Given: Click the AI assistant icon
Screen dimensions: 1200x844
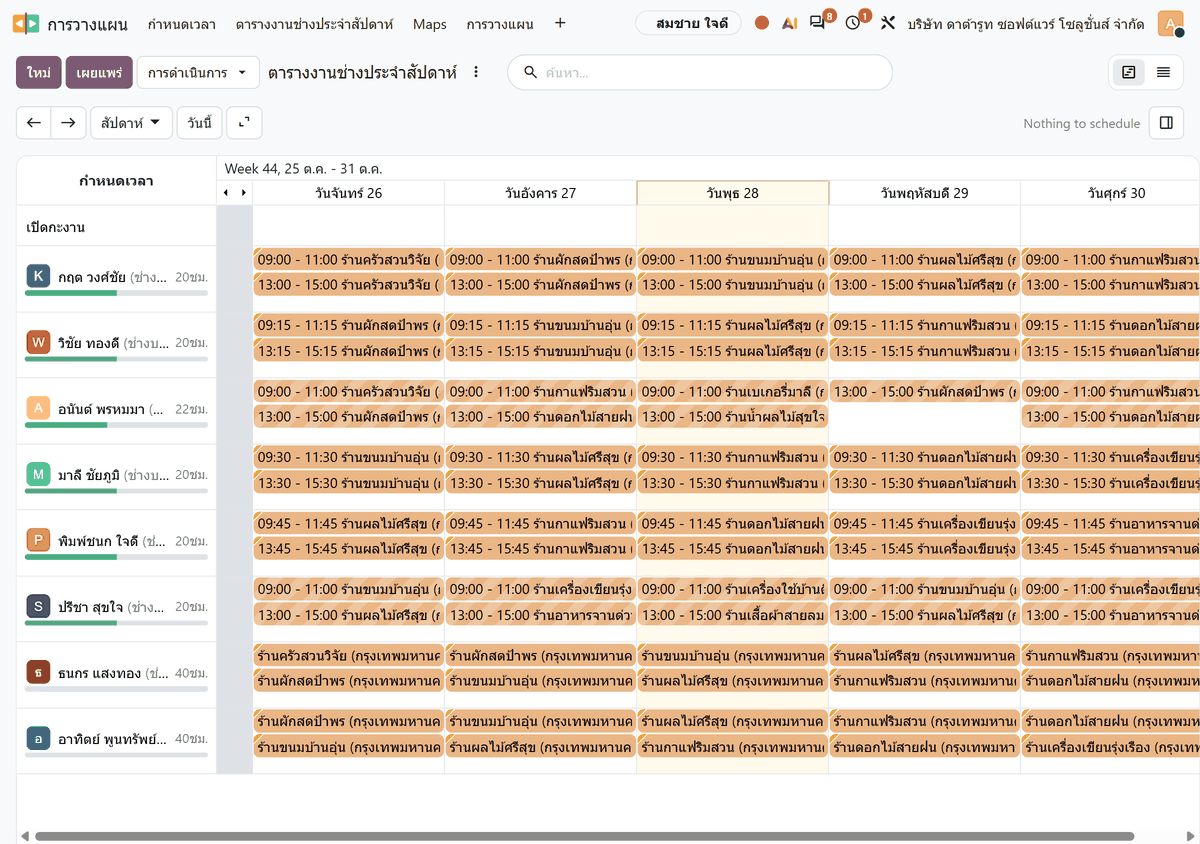Looking at the screenshot, I should 790,23.
